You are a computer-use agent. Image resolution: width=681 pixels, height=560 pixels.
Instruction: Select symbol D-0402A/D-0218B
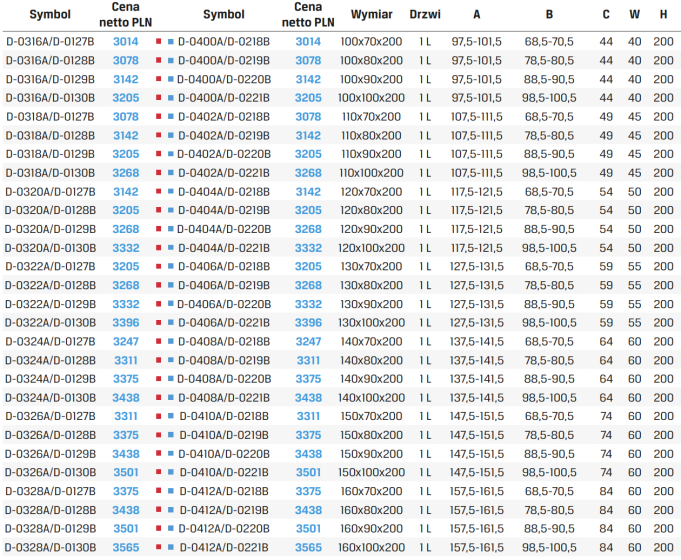click(x=224, y=116)
